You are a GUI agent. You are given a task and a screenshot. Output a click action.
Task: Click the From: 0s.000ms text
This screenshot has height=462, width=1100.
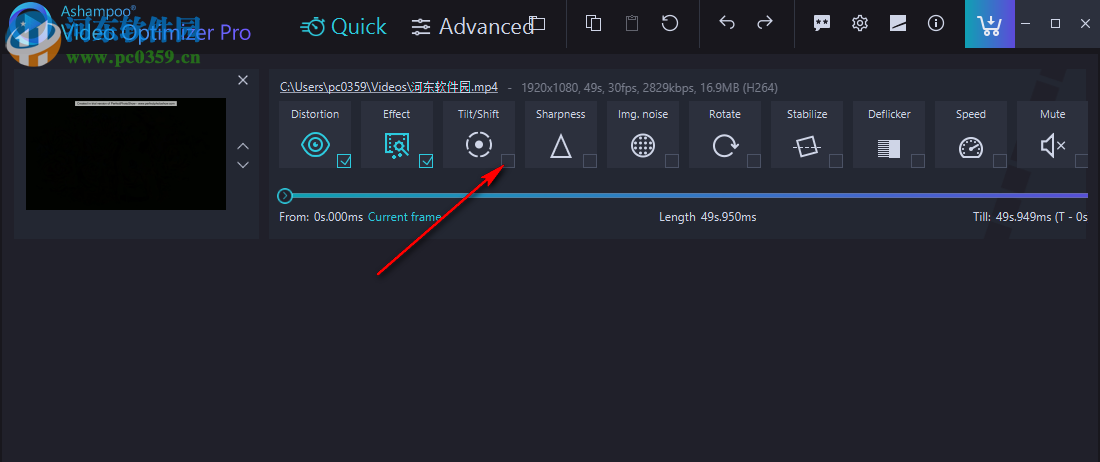321,217
